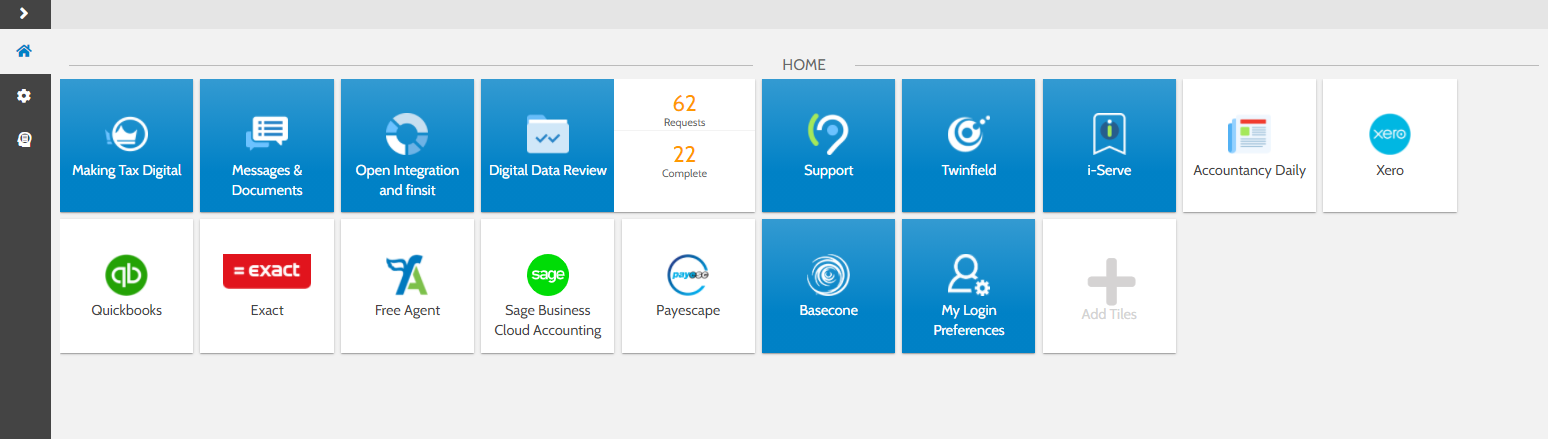Launch the Free Agent tile
The image size is (1548, 439).
(407, 286)
